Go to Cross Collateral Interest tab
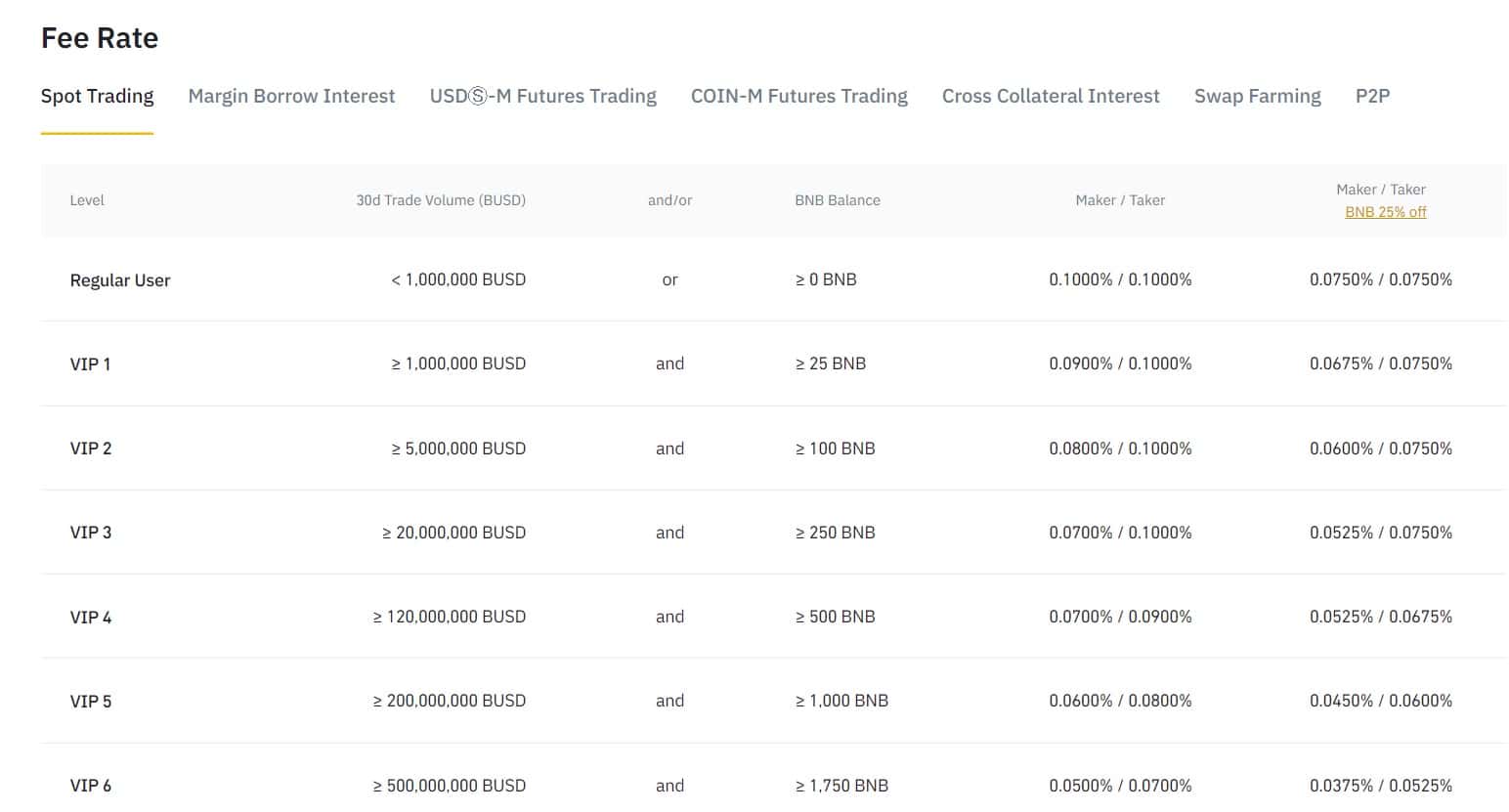 pyautogui.click(x=1051, y=96)
